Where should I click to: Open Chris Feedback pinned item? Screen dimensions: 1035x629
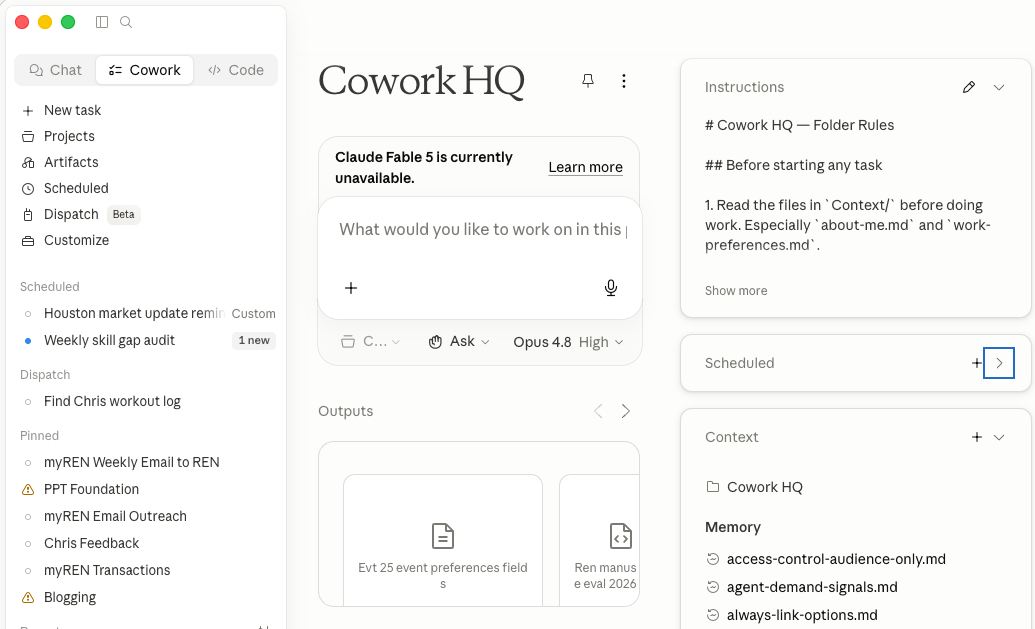point(92,544)
